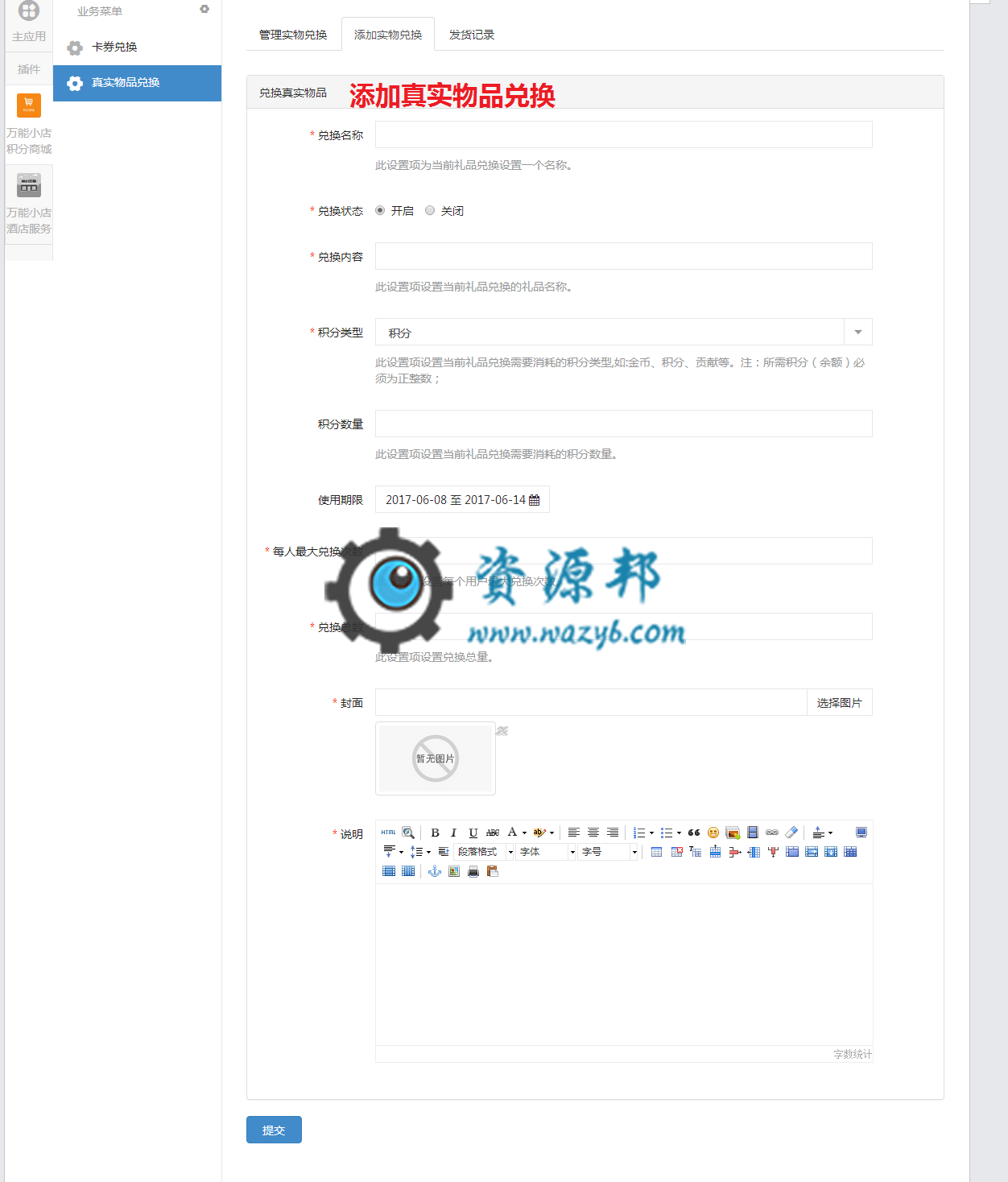
Task: Align text left in editor
Action: pos(574,833)
